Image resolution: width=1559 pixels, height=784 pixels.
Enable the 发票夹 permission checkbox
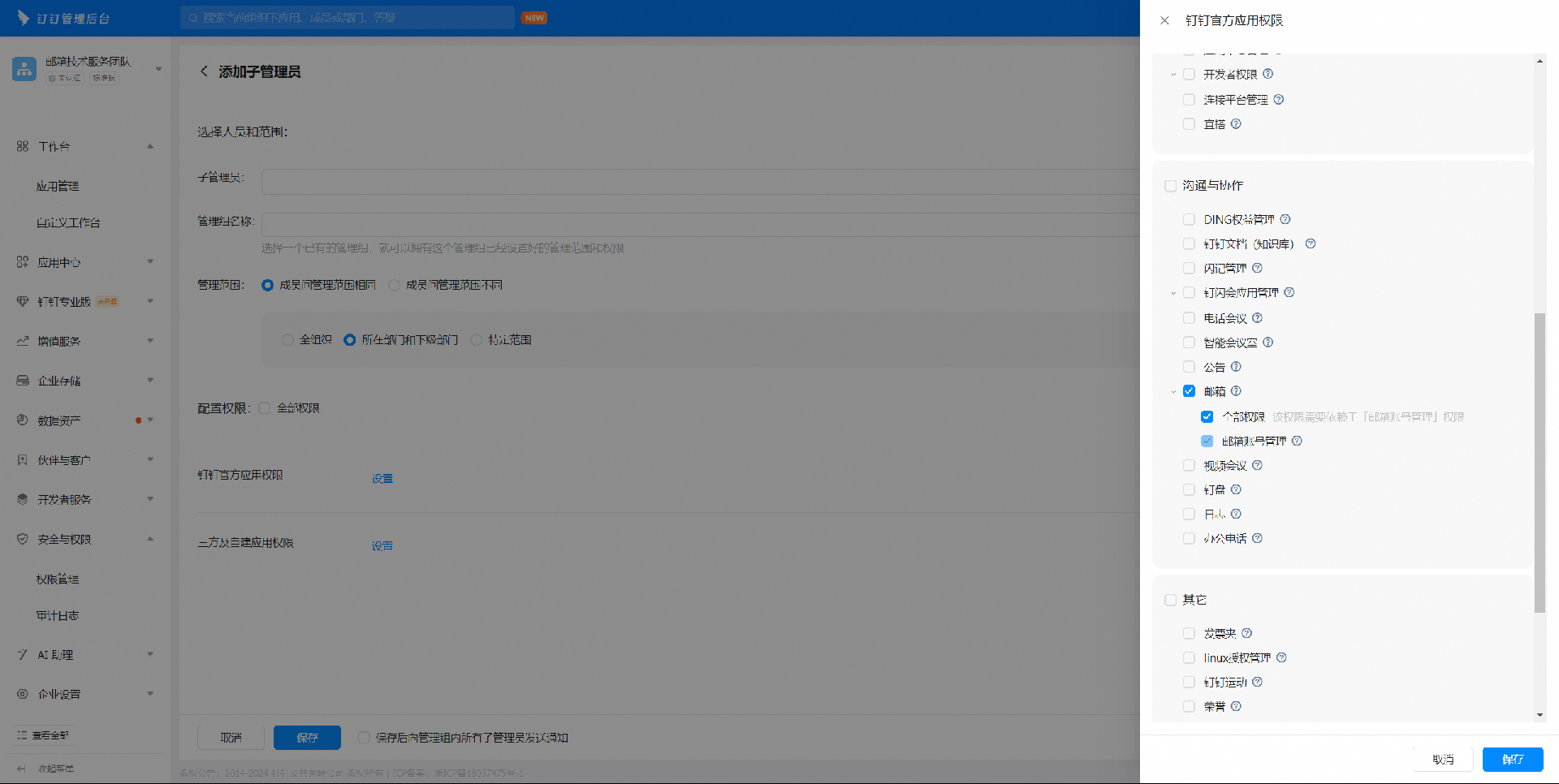[x=1190, y=633]
